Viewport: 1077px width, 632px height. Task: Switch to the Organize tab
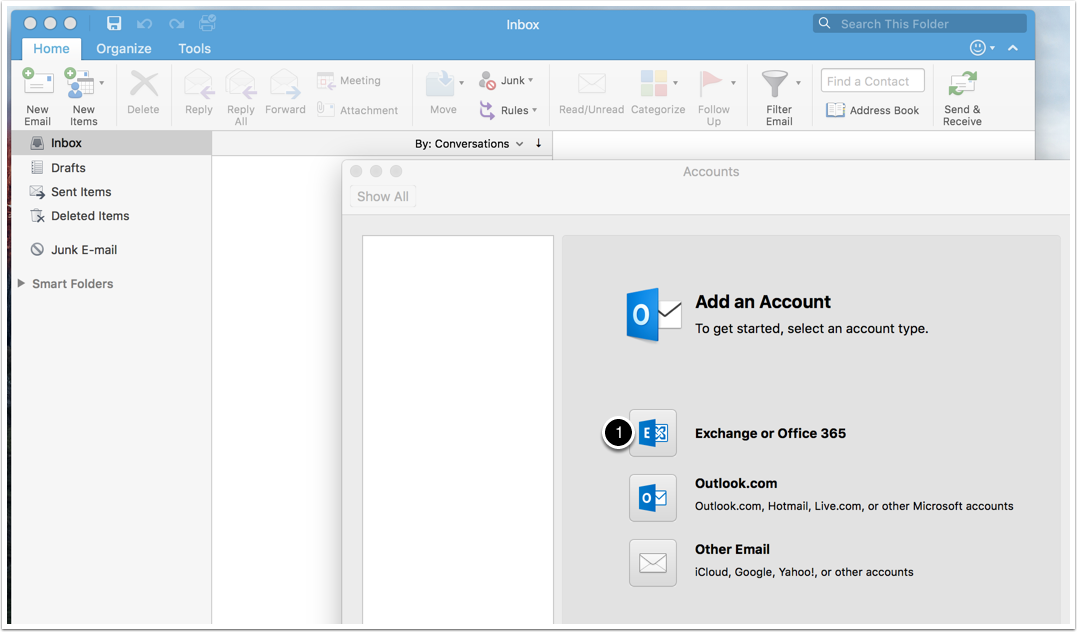pos(124,48)
